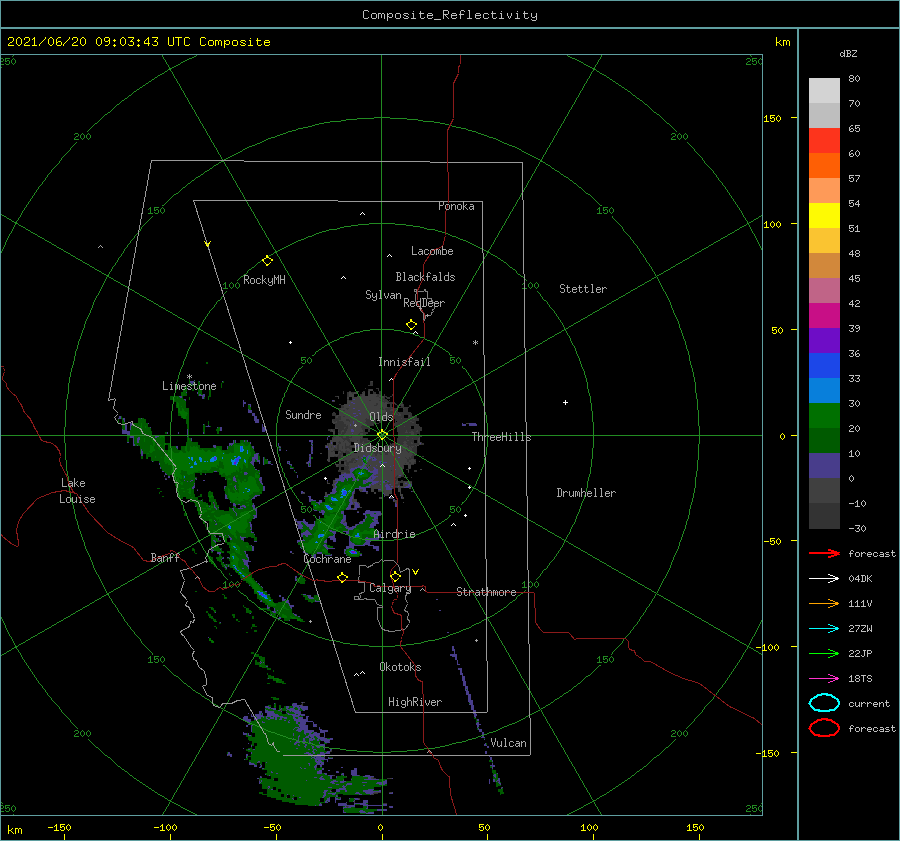Click the orange 111V arrow icon

click(824, 603)
